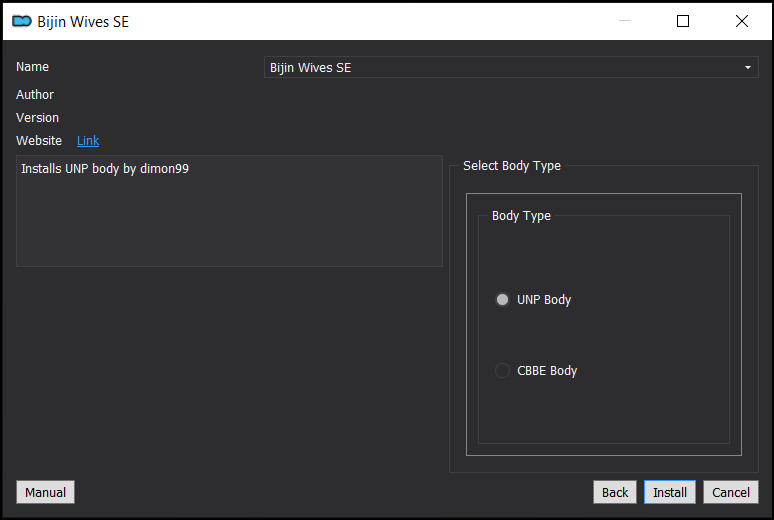This screenshot has height=520, width=774.
Task: Maximize the installer dialog window
Action: pyautogui.click(x=683, y=21)
